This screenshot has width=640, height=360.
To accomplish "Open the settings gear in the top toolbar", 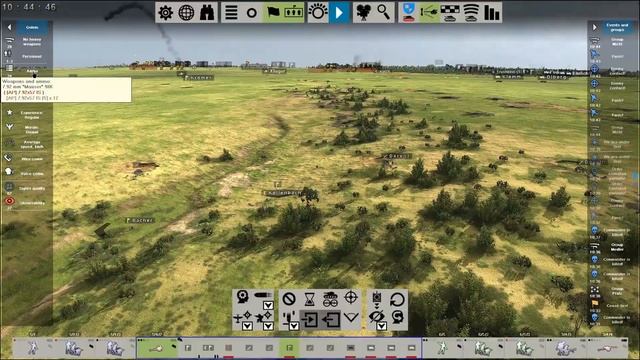I will (x=165, y=13).
